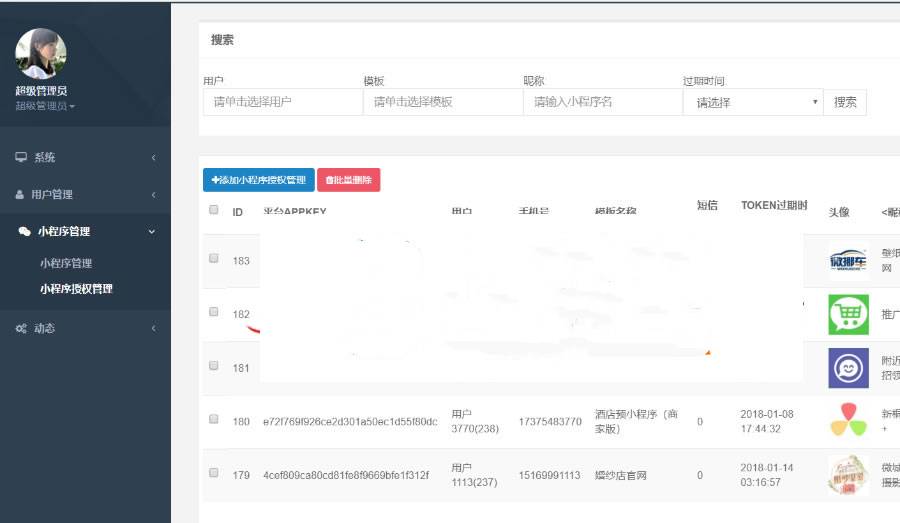900x523 pixels.
Task: Expand the 系统 sidebar menu chevron
Action: (153, 158)
